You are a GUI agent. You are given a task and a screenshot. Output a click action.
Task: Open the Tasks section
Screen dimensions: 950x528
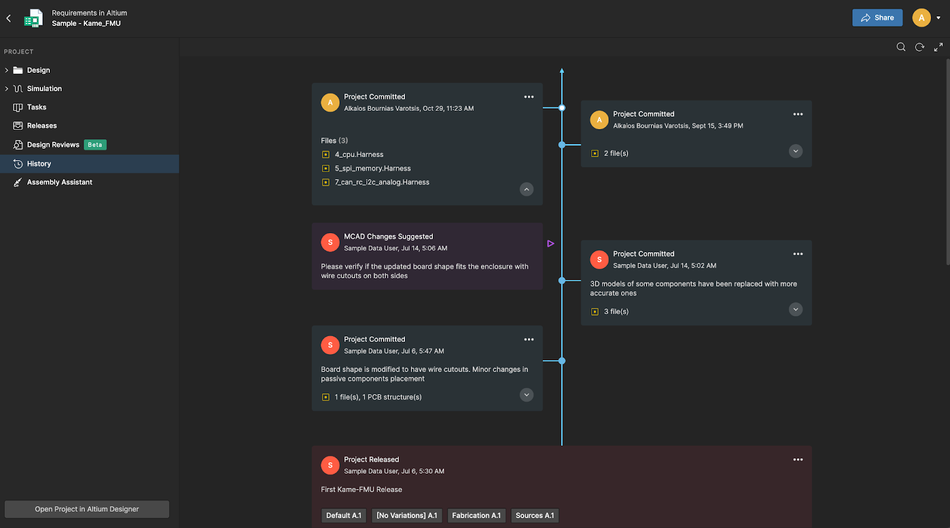tap(36, 107)
